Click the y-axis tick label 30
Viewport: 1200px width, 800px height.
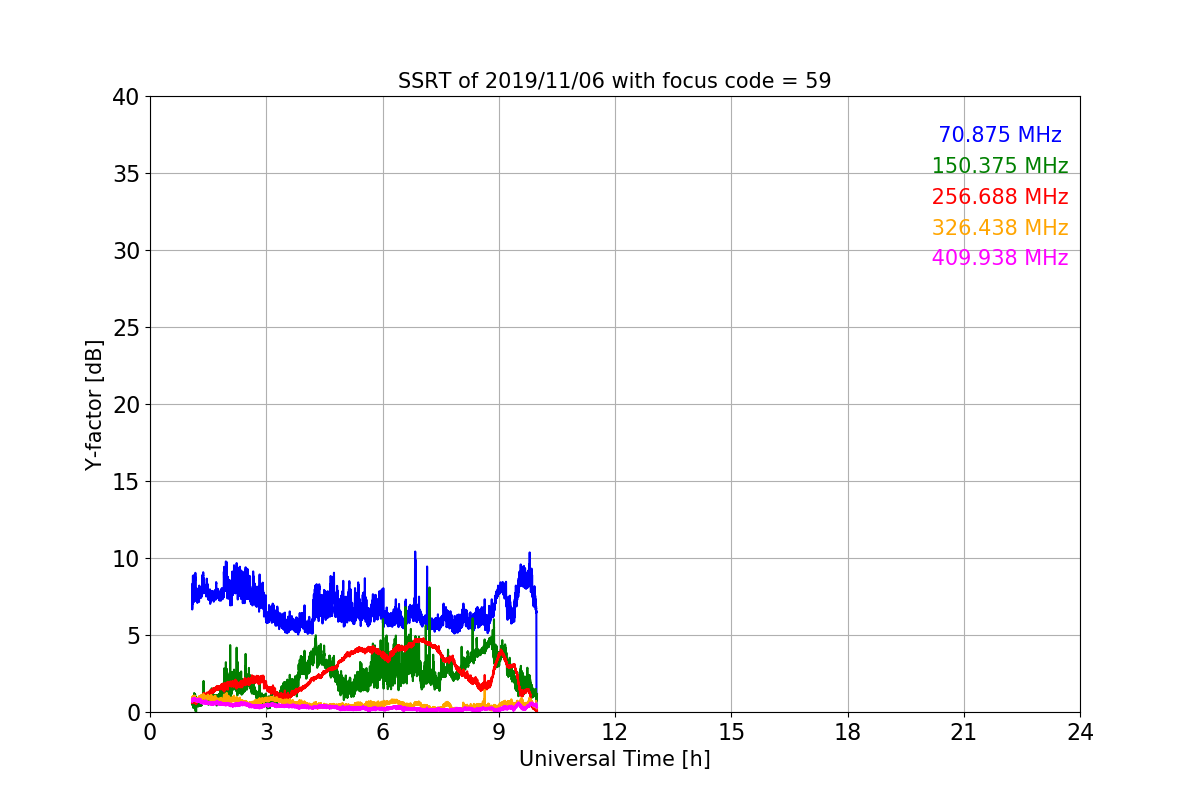125,251
